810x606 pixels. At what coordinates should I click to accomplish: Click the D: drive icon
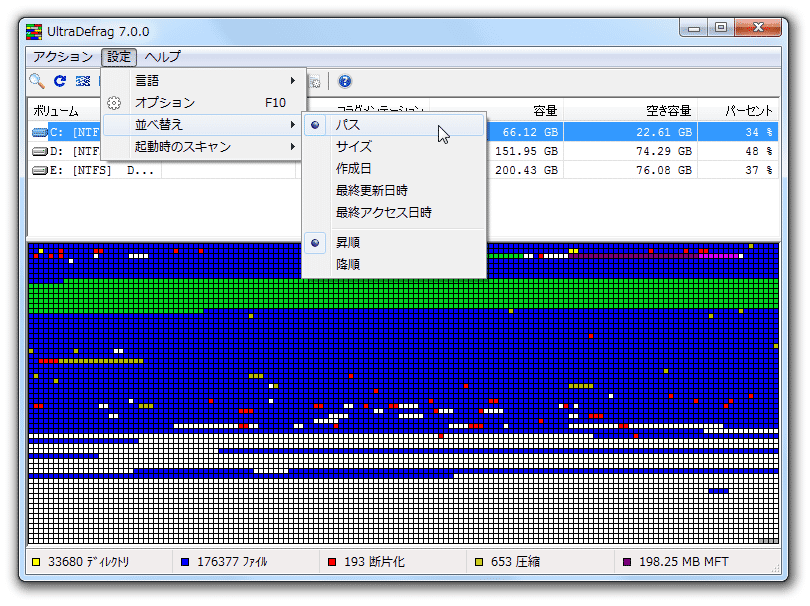(x=40, y=151)
